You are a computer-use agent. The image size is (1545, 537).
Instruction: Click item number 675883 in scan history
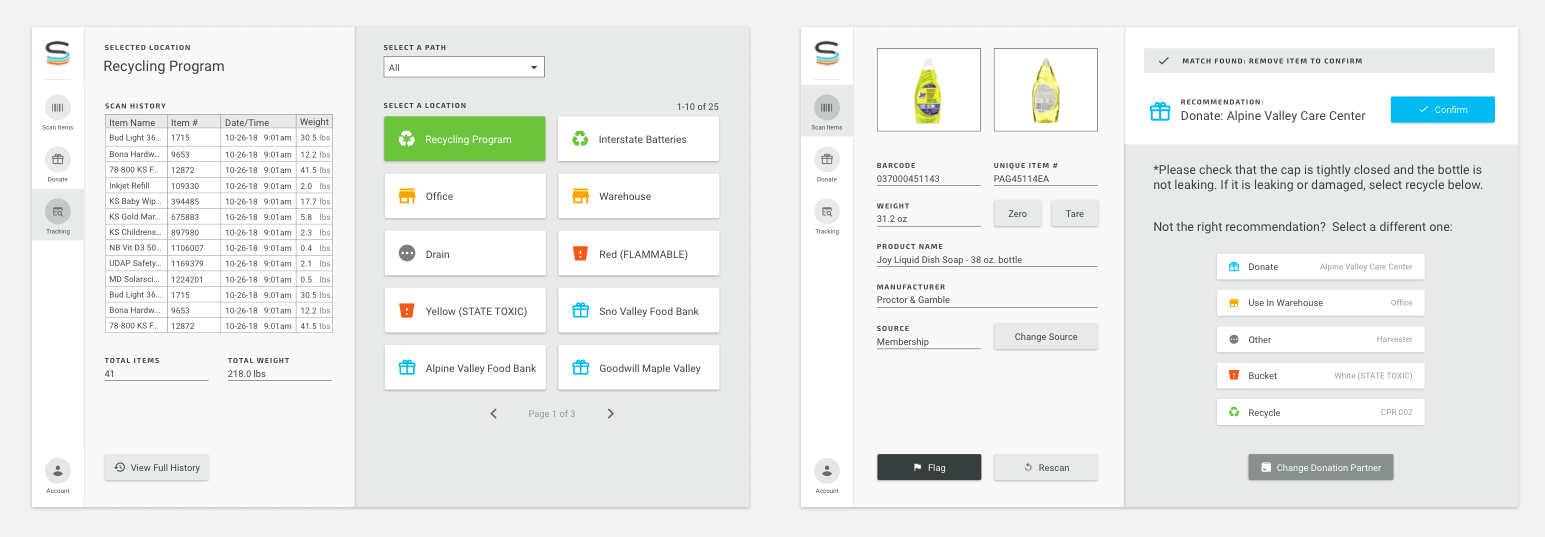(185, 217)
